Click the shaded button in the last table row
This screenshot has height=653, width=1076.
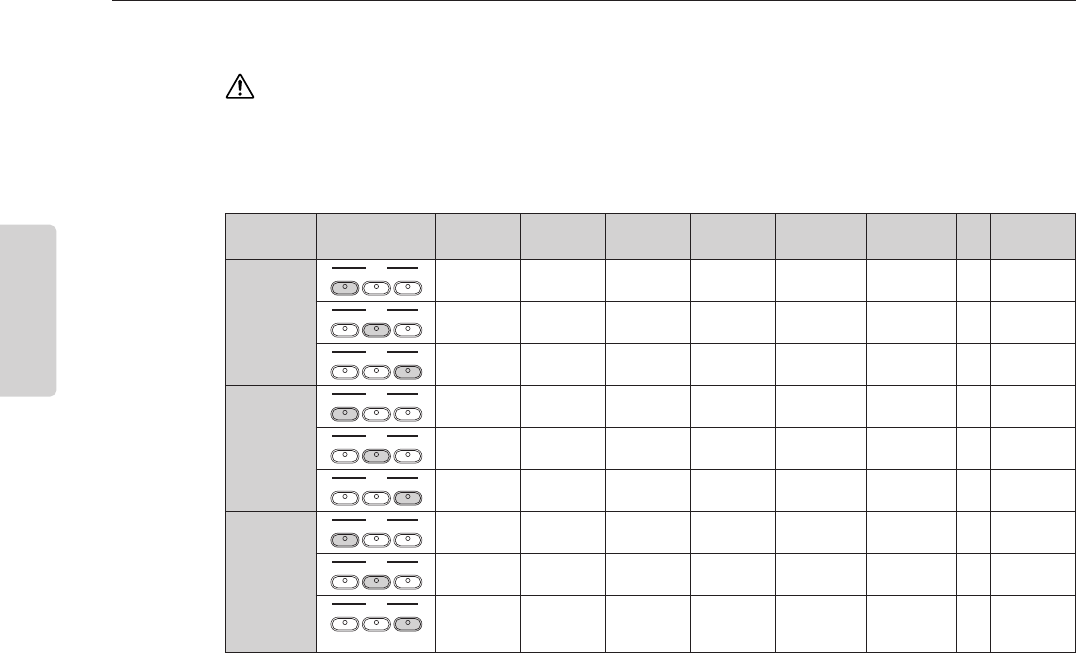coord(408,624)
